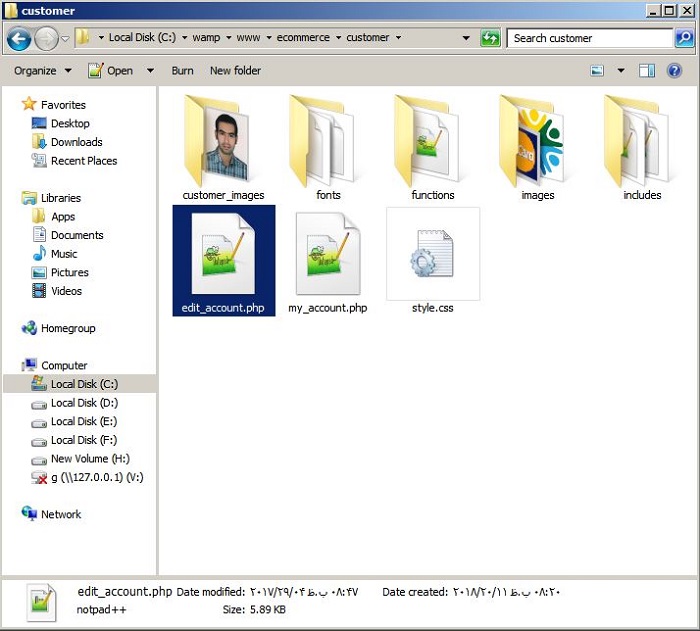This screenshot has width=700, height=631.
Task: Click the Burn toolbar button
Action: coord(182,71)
